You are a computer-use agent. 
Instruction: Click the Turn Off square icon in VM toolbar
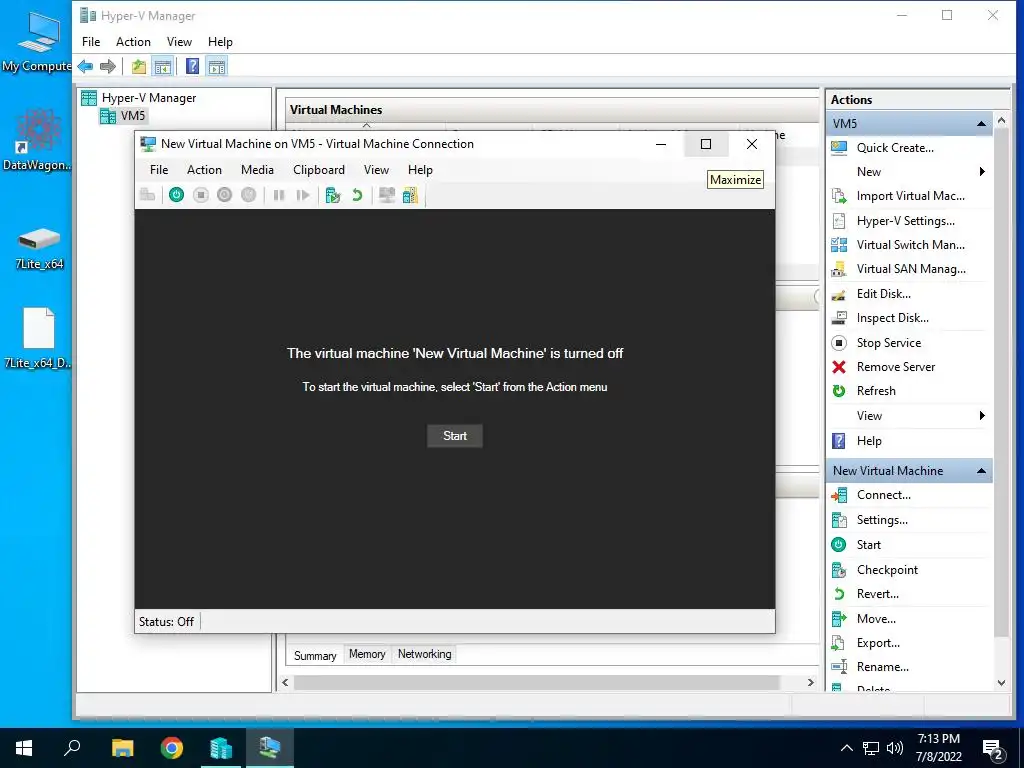pos(200,195)
